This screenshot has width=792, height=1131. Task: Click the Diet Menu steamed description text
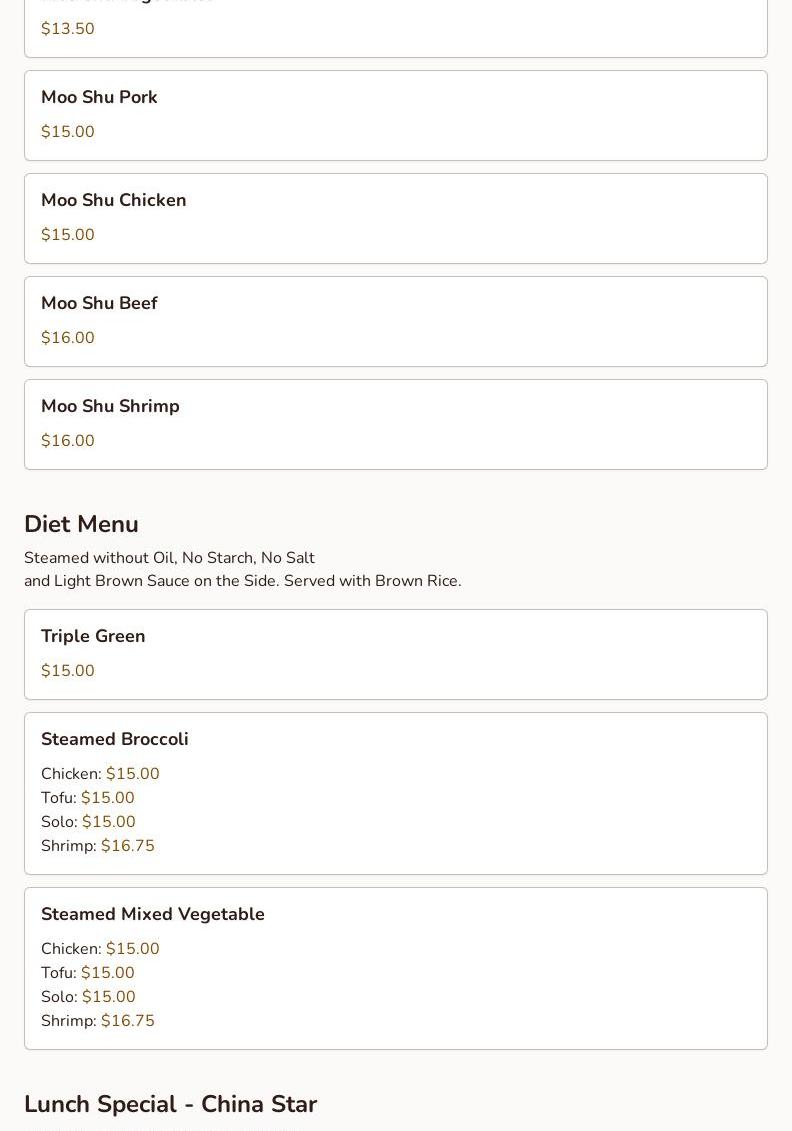tap(243, 569)
